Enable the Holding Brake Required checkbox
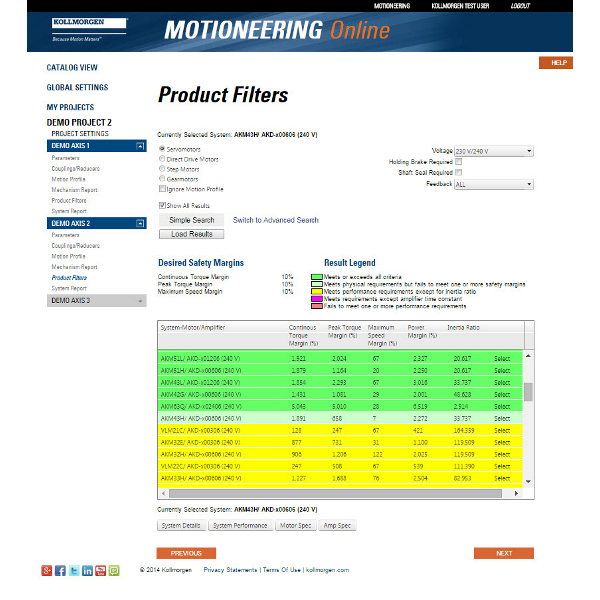Screen dimensions: 600x600 (458, 161)
